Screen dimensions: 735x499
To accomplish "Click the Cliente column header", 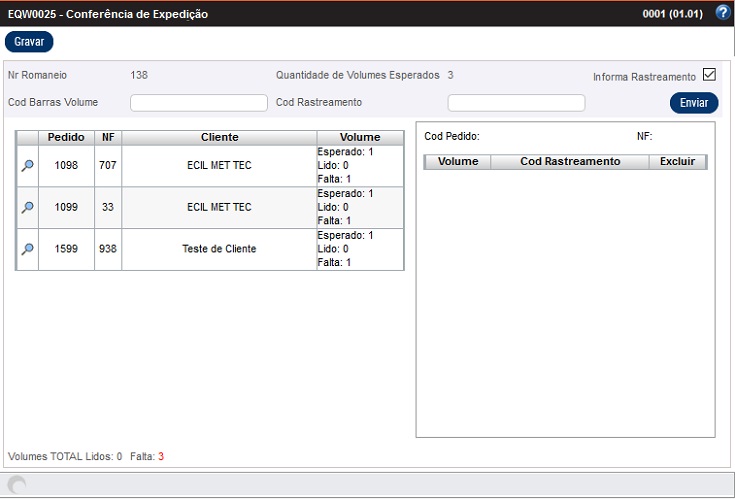I will (x=219, y=137).
